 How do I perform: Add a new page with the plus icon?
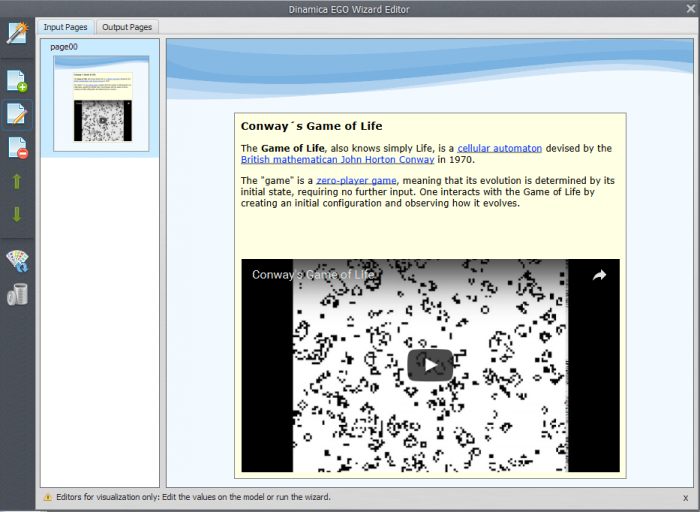click(17, 81)
